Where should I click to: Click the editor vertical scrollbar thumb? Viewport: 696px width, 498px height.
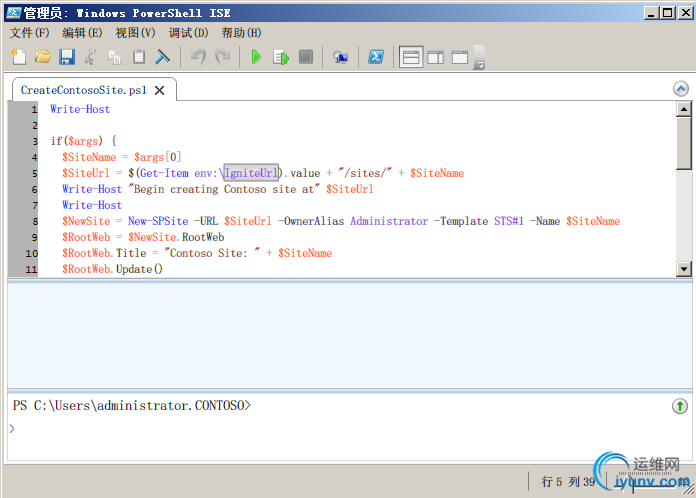coord(684,143)
